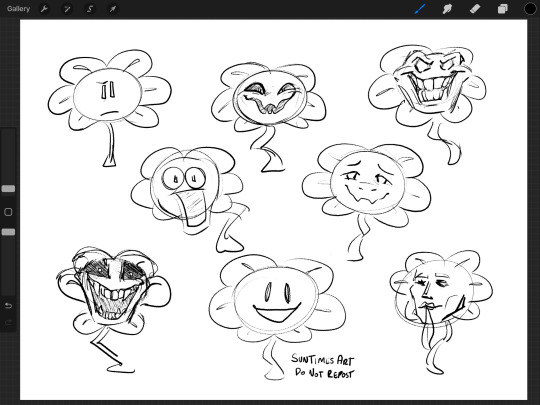The image size is (540, 405).
Task: Open the Actions wrench menu
Action: (44, 9)
